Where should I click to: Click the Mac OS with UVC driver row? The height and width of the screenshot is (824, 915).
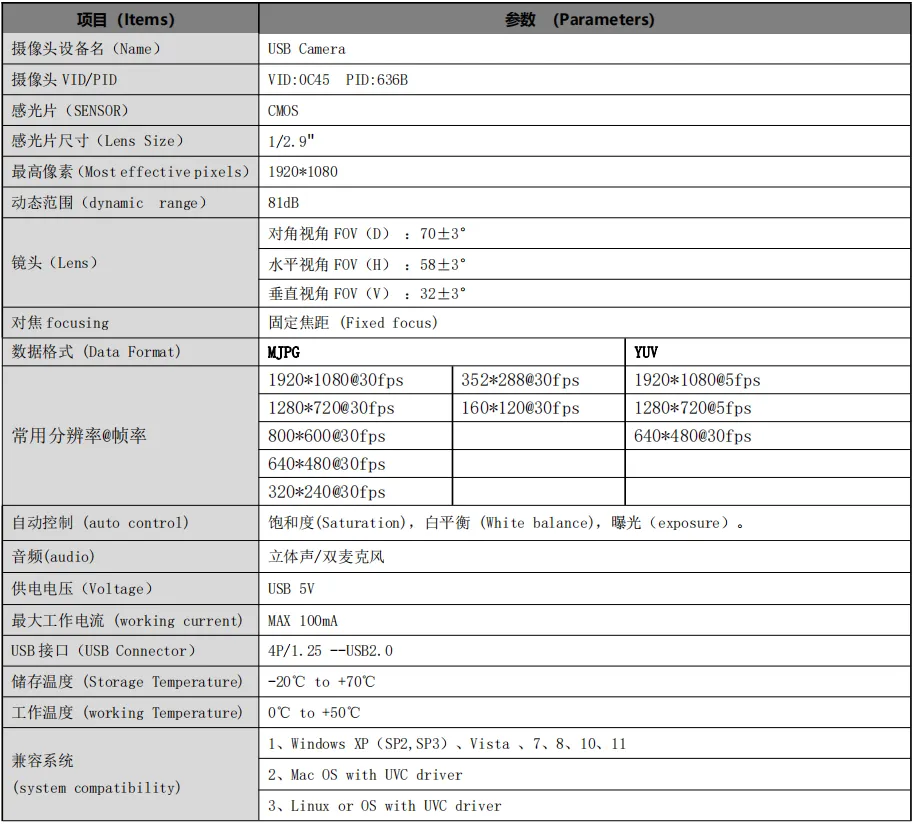coord(365,775)
